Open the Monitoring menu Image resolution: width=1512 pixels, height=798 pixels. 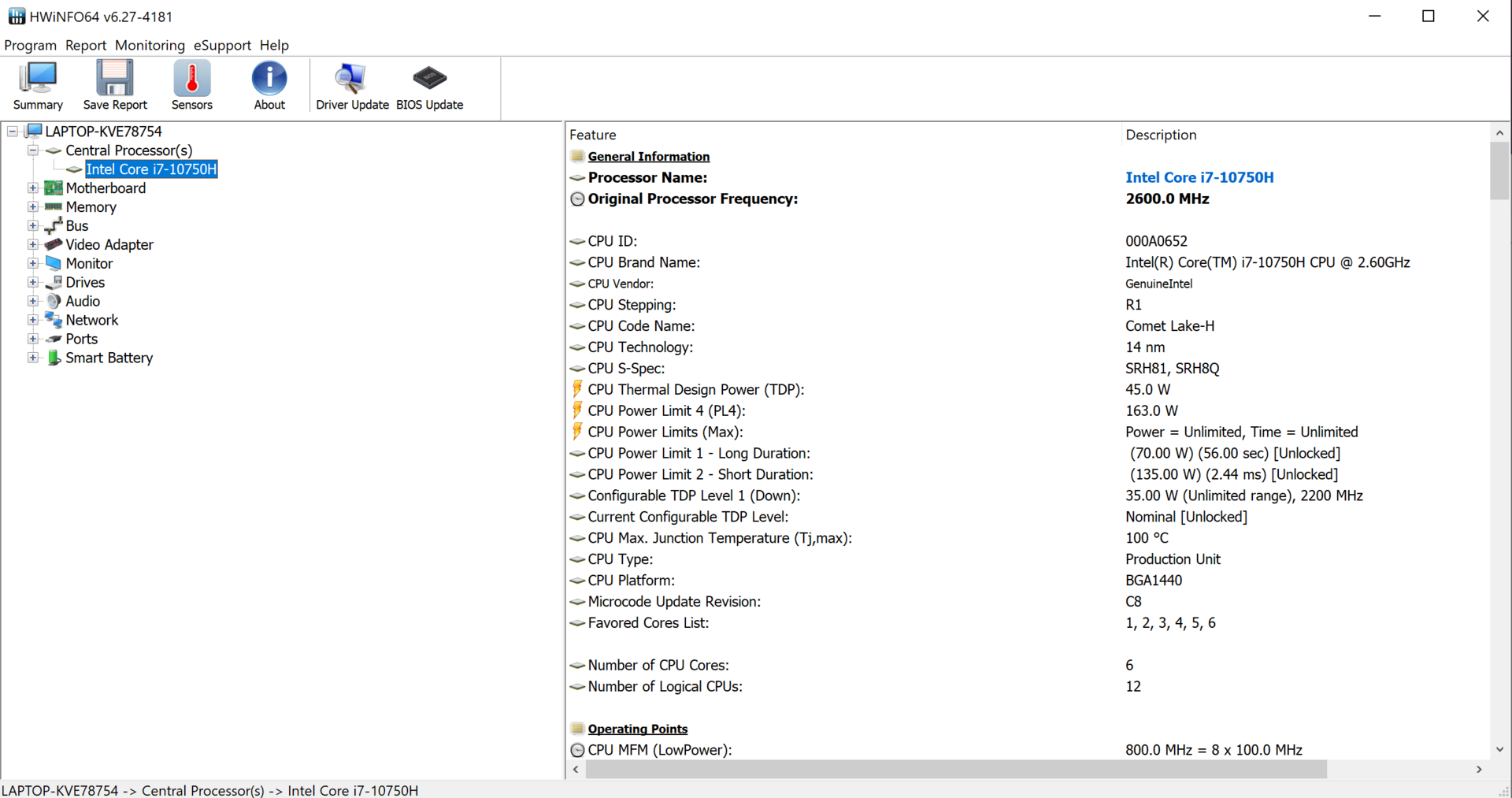tap(150, 45)
